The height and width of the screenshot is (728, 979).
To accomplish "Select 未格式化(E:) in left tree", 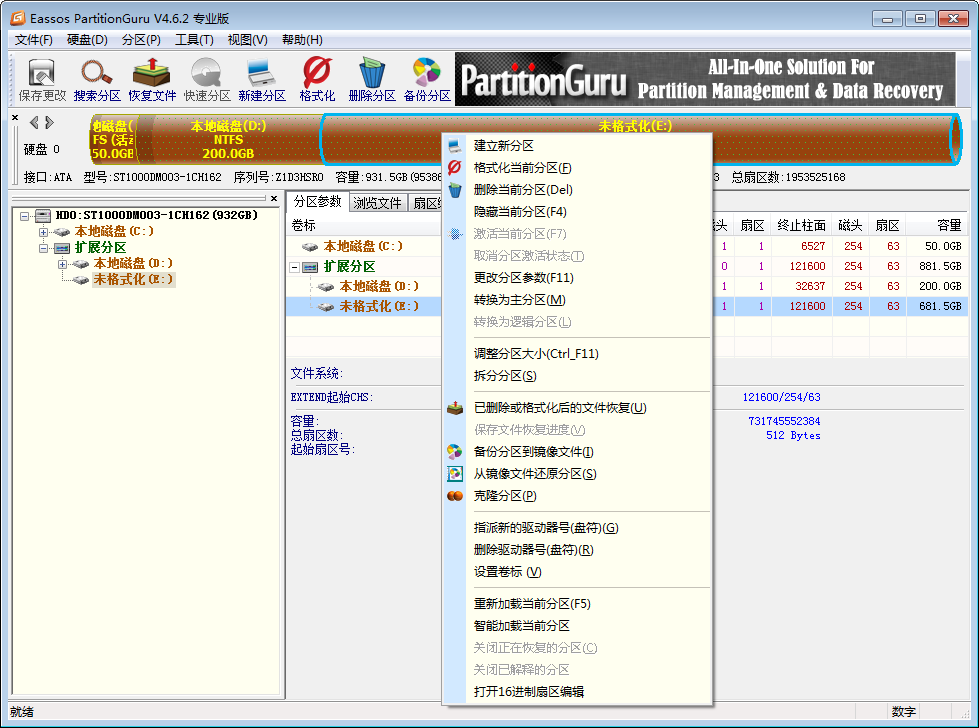I will pyautogui.click(x=133, y=280).
